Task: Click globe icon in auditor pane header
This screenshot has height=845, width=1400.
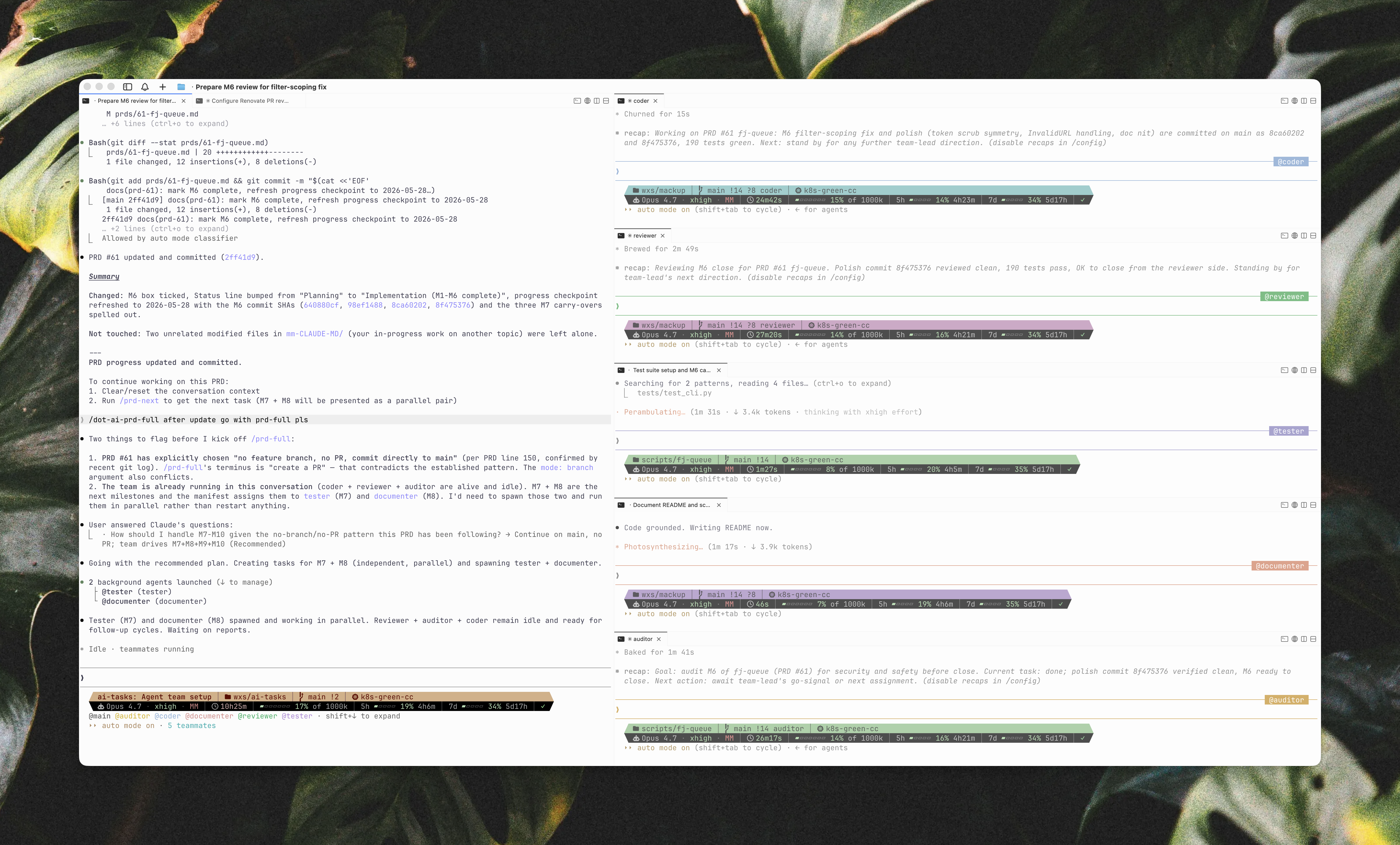Action: click(1294, 639)
